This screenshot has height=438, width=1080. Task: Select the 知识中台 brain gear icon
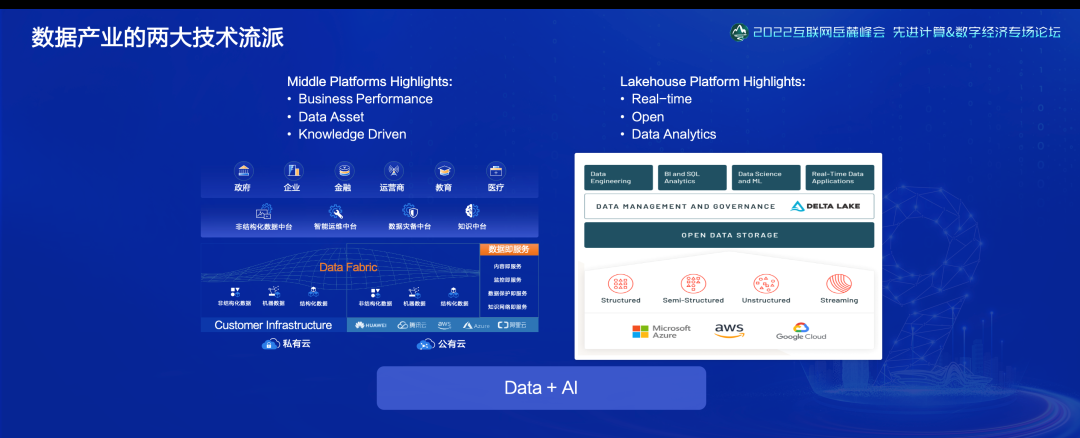[x=472, y=211]
